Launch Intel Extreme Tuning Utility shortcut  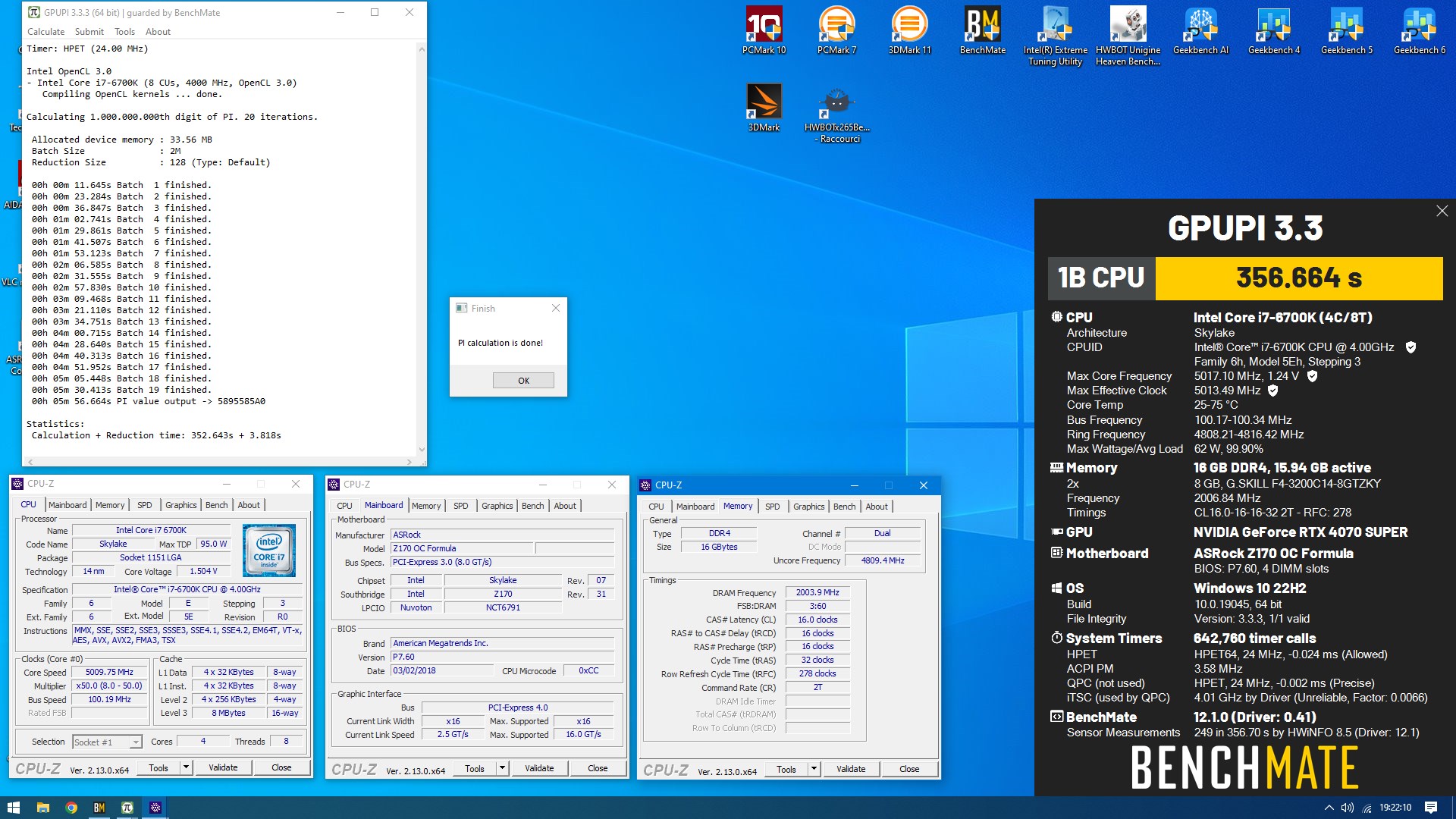click(x=1055, y=36)
